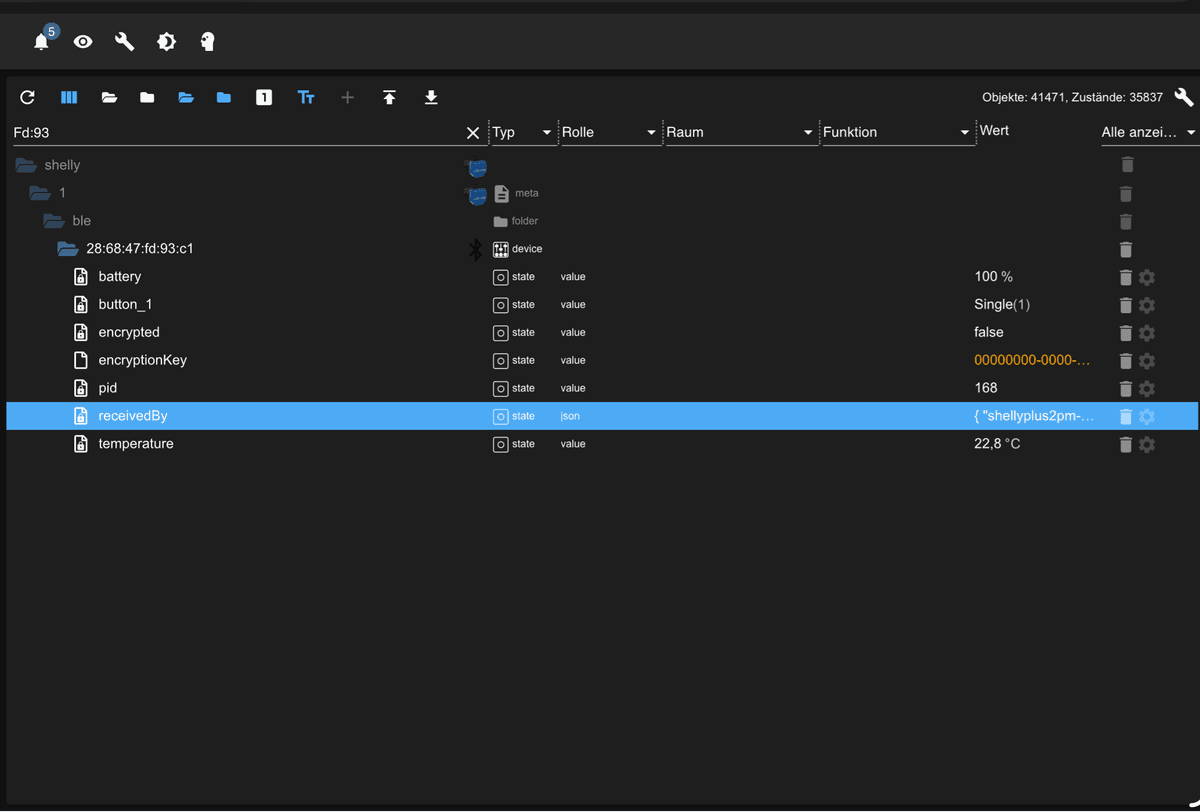
Task: Collapse the shelly folder
Action: point(26,165)
